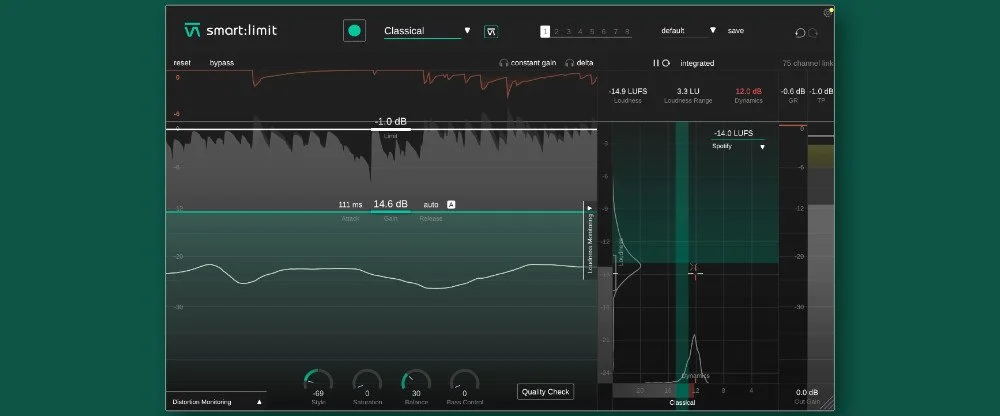Expand the Distortion Monitoring panel
This screenshot has height=416, width=1000.
pos(217,402)
